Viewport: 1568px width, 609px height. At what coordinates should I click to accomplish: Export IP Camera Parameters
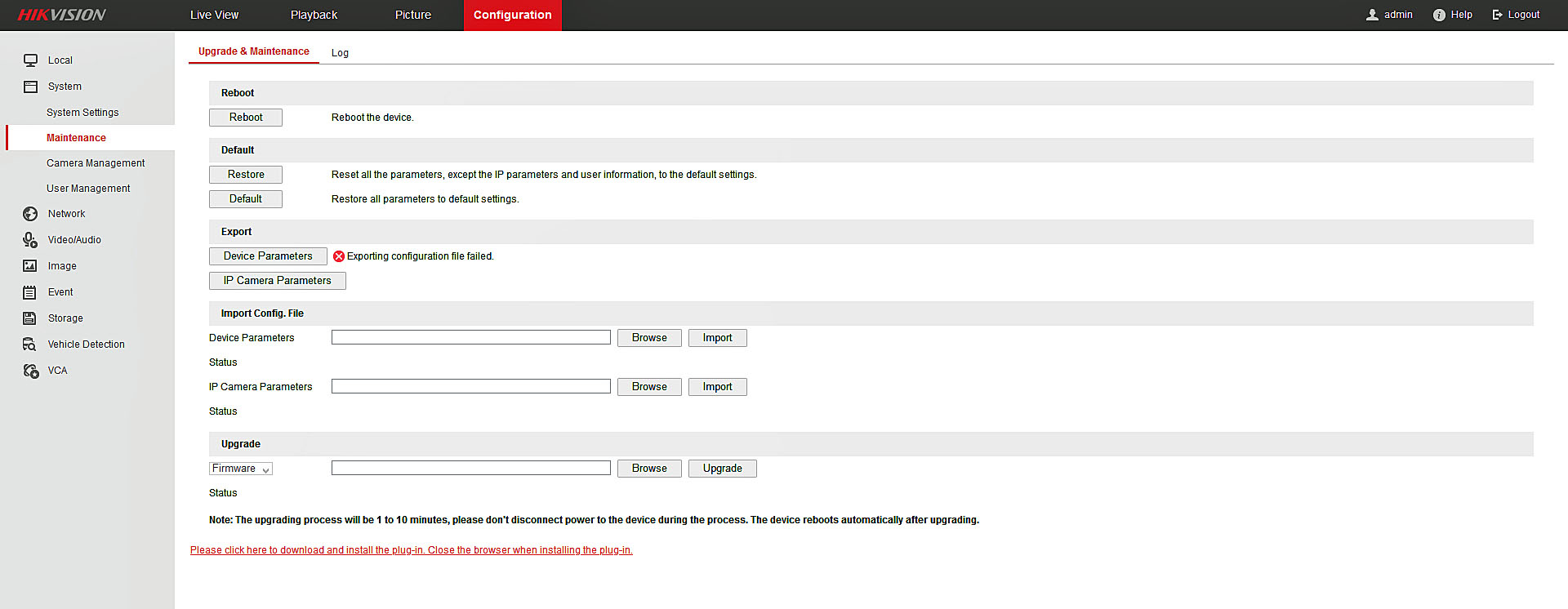277,281
